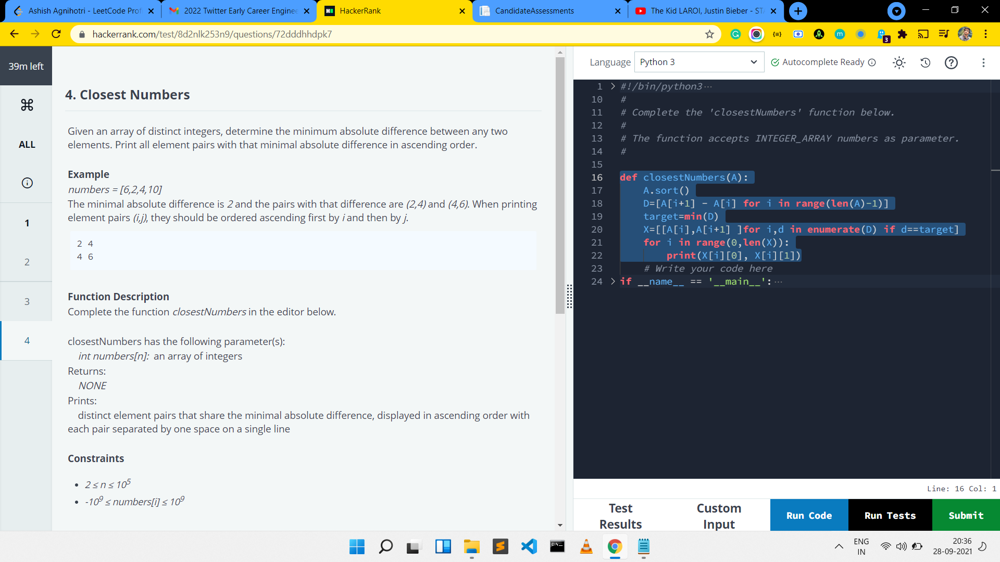Toggle editor light/dark theme sun icon
This screenshot has width=1000, height=562.
click(899, 63)
